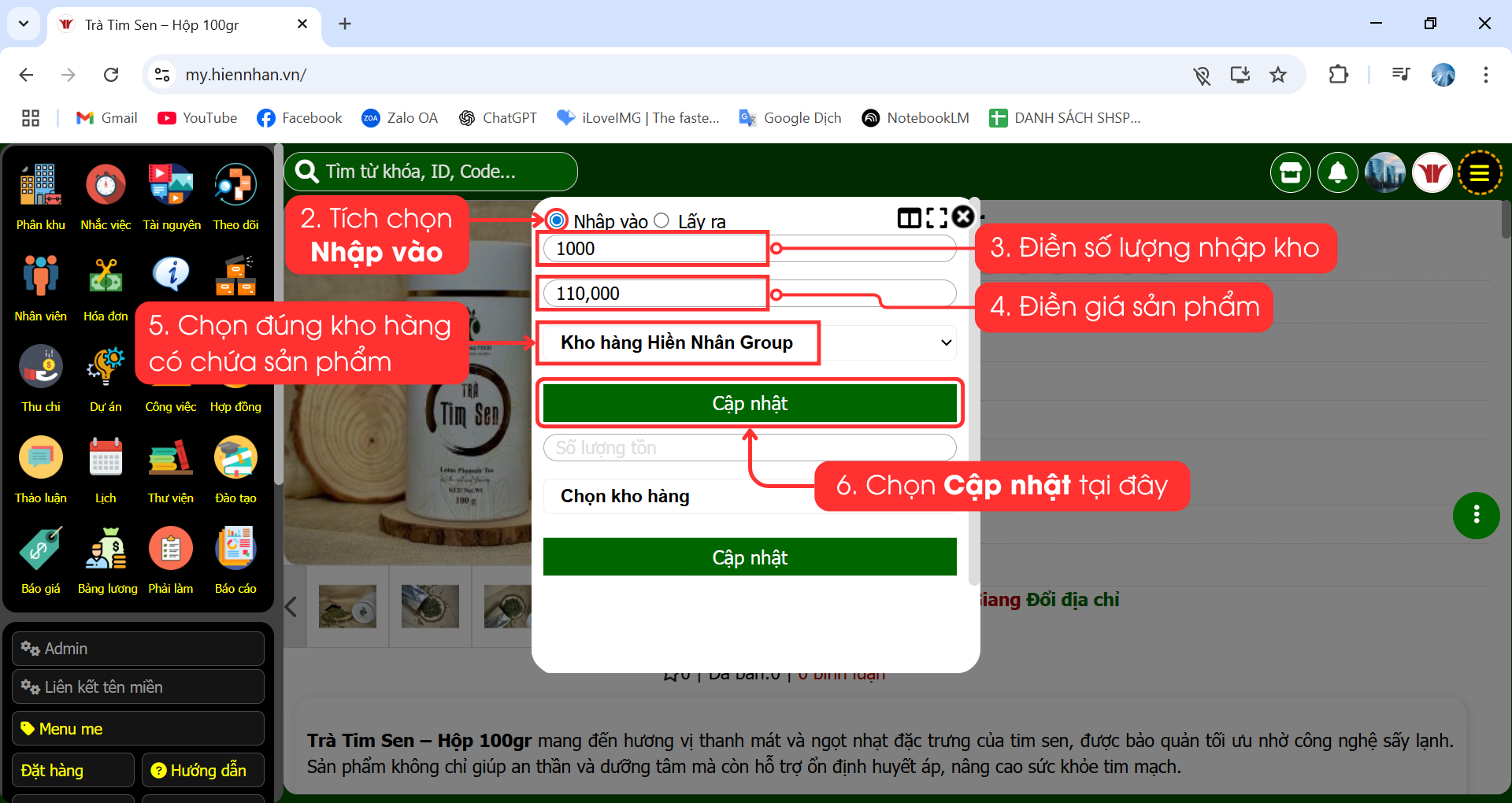Viewport: 1512px width, 803px height.
Task: Open the Menu me item
Action: point(138,728)
